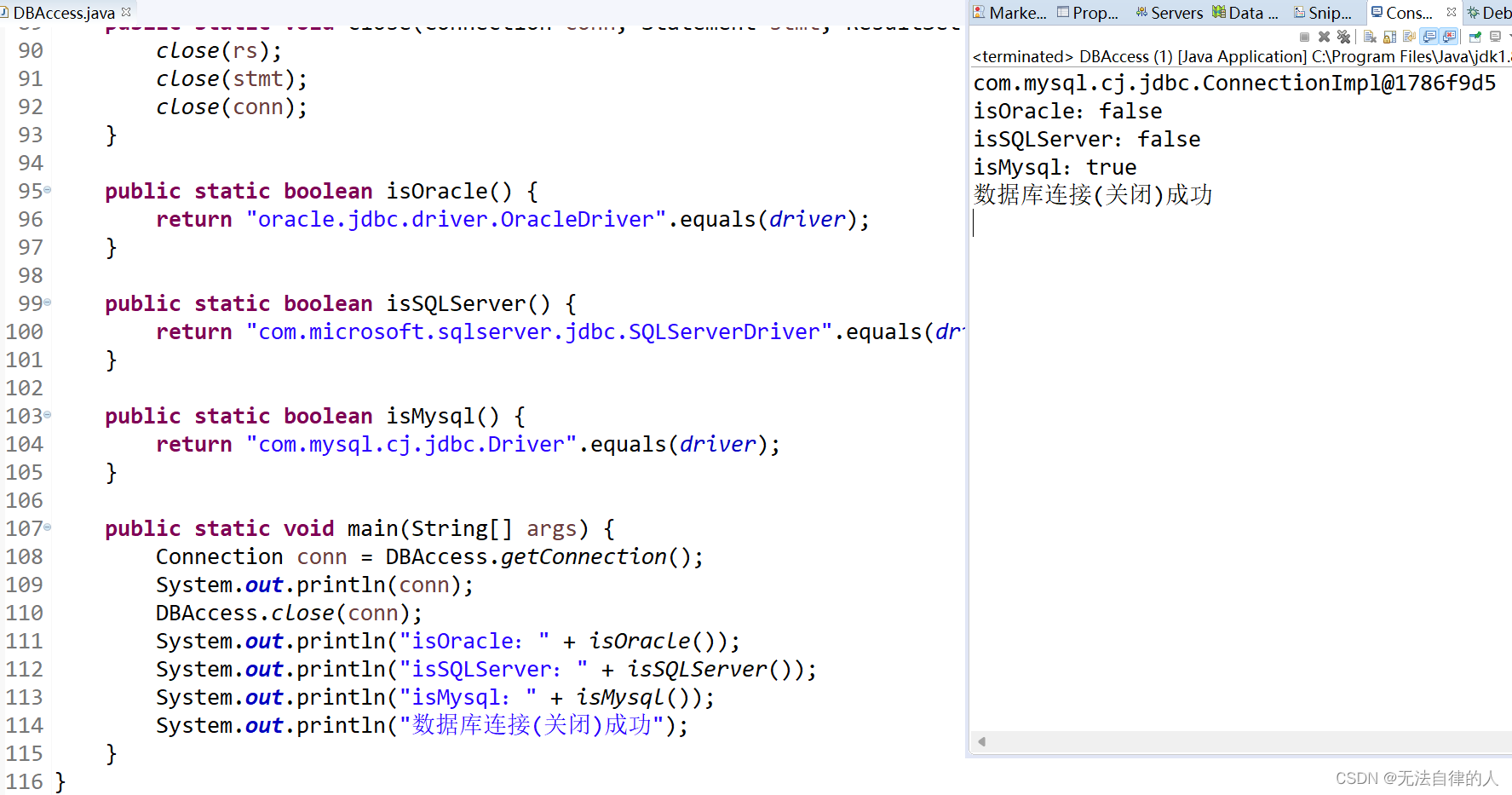Clear the Console output
The width and height of the screenshot is (1512, 795).
coord(1370,36)
